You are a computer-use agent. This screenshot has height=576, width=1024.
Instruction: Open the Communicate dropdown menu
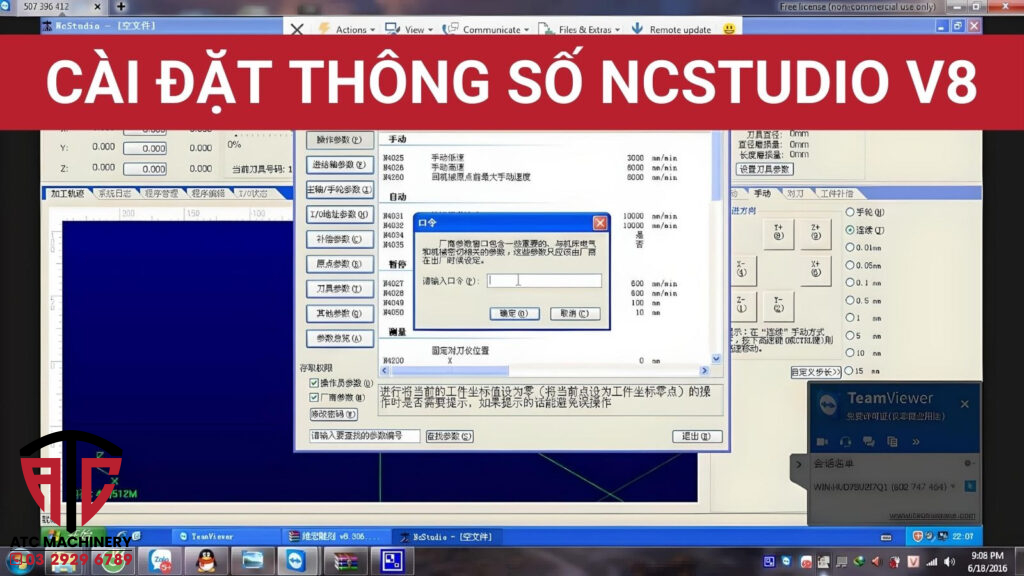(x=490, y=30)
